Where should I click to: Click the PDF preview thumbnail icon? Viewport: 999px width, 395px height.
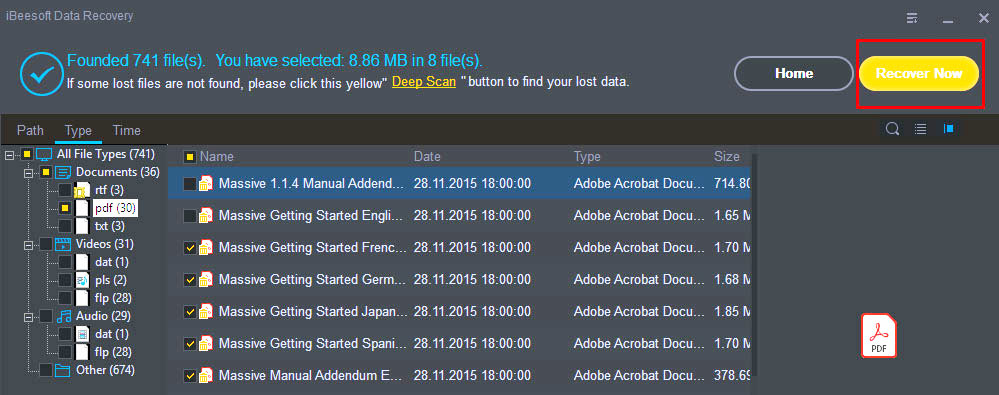[879, 335]
